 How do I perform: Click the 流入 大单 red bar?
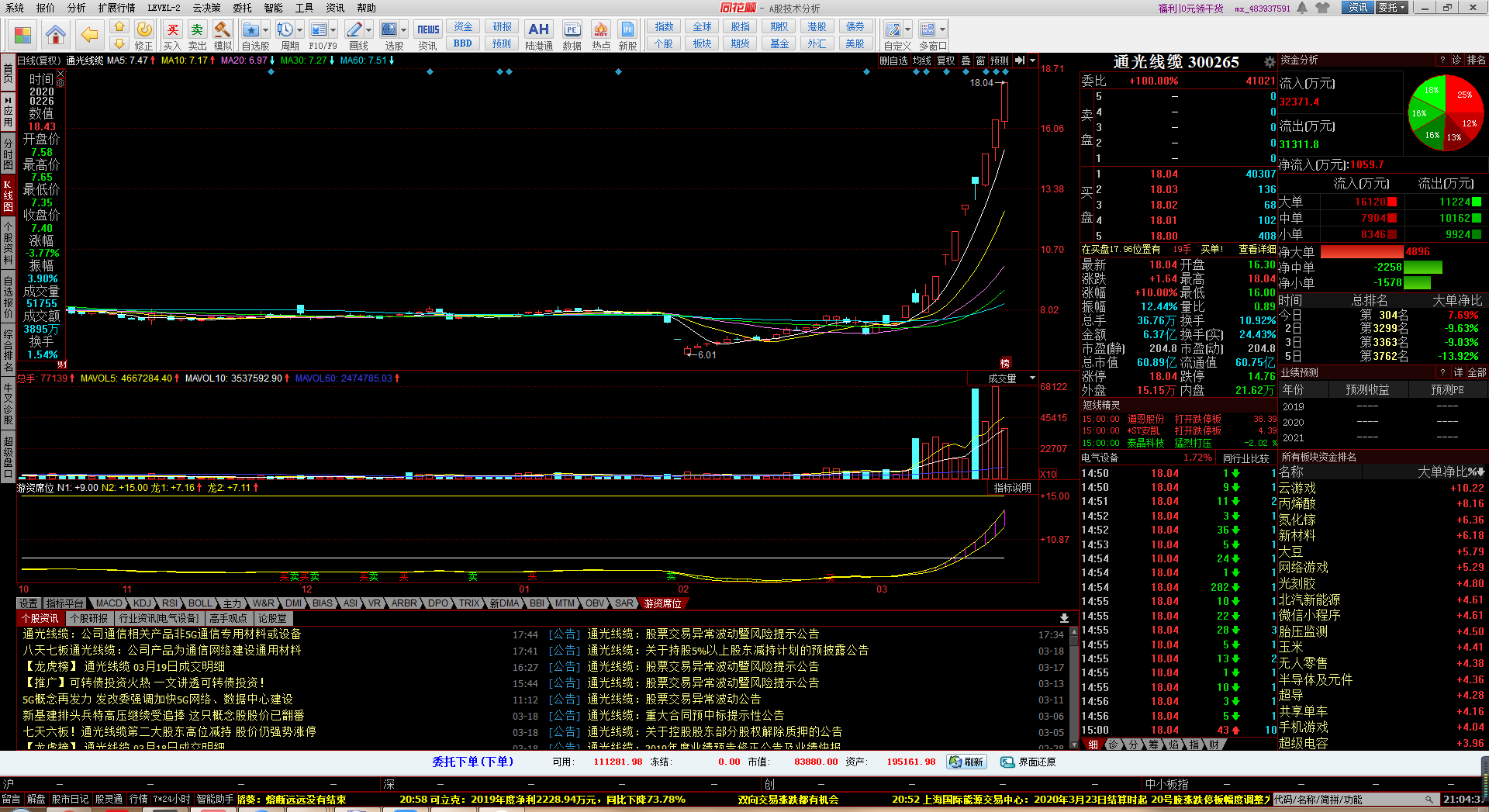[1391, 202]
